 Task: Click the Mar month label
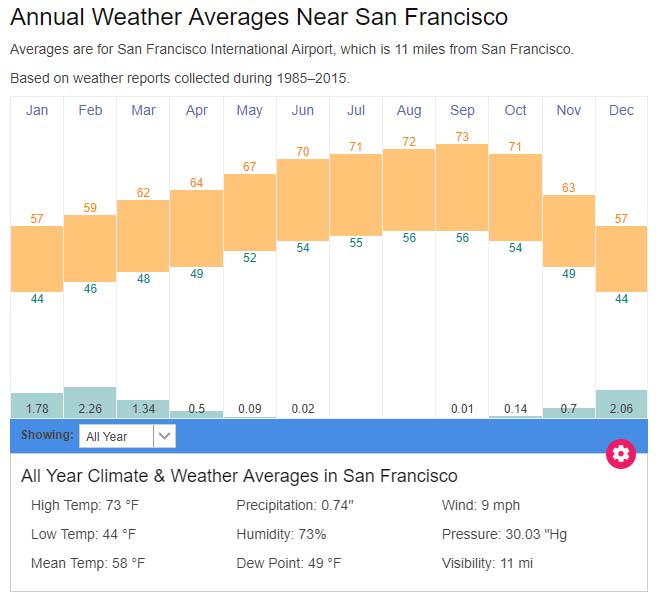click(x=143, y=110)
